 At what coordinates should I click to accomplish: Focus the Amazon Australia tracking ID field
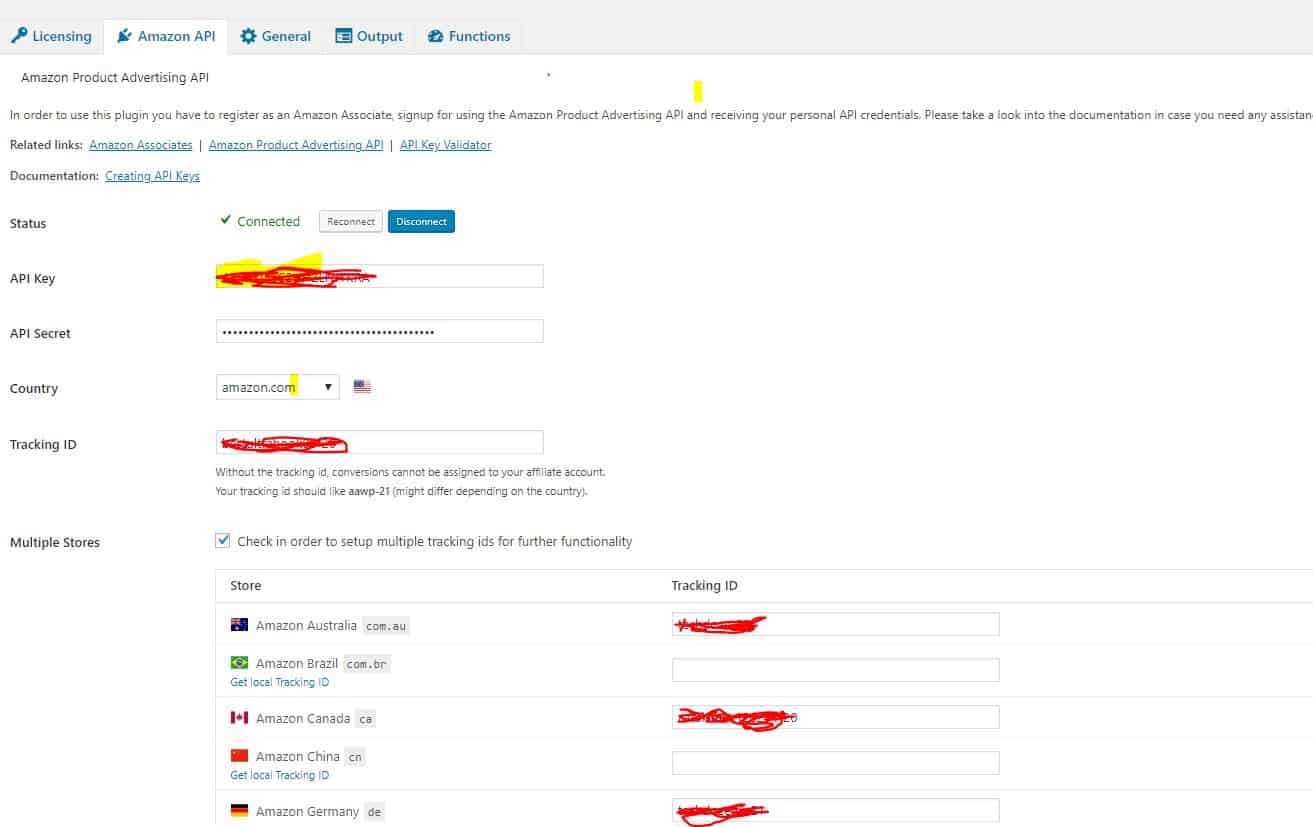coord(836,624)
